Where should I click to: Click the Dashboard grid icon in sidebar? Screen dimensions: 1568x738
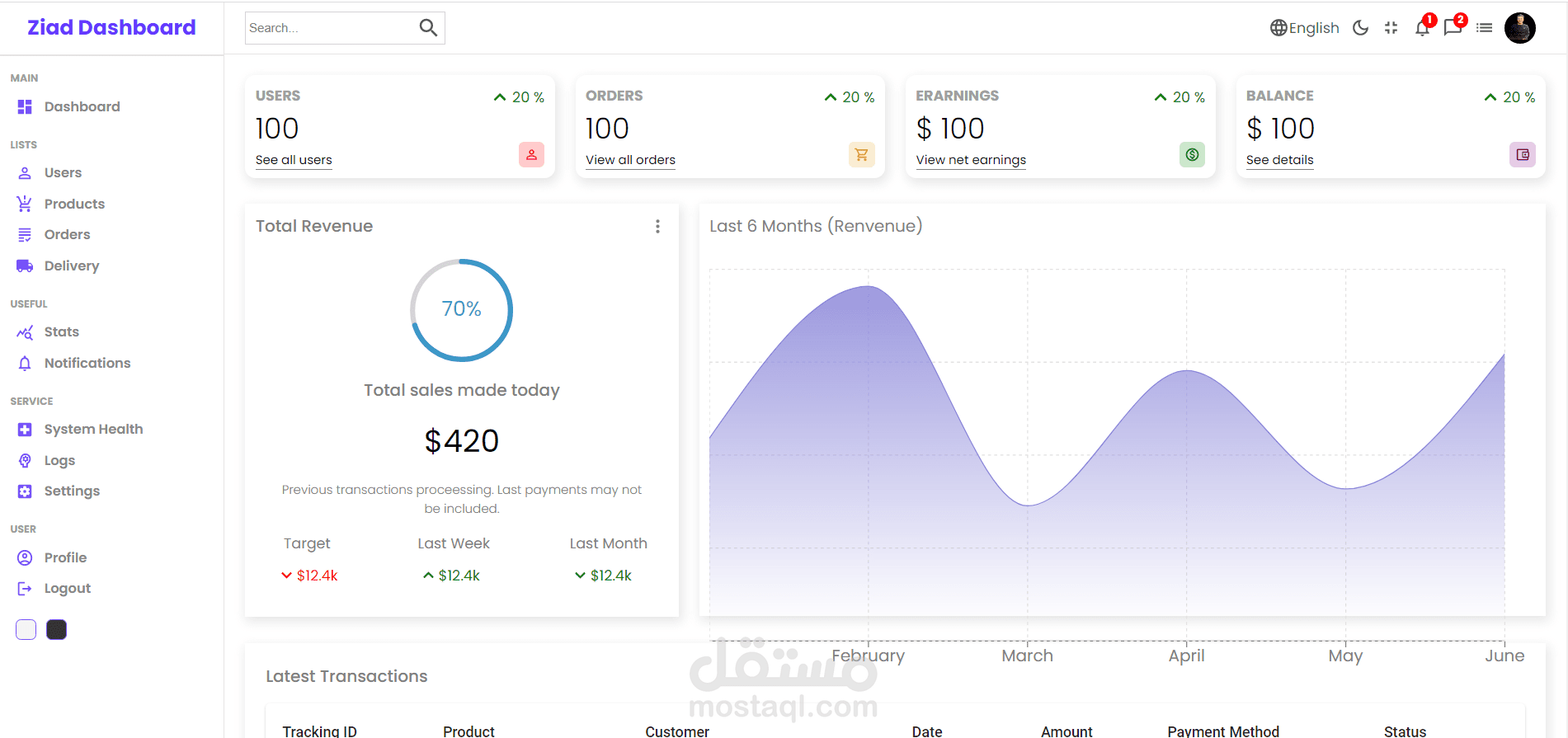coord(25,106)
